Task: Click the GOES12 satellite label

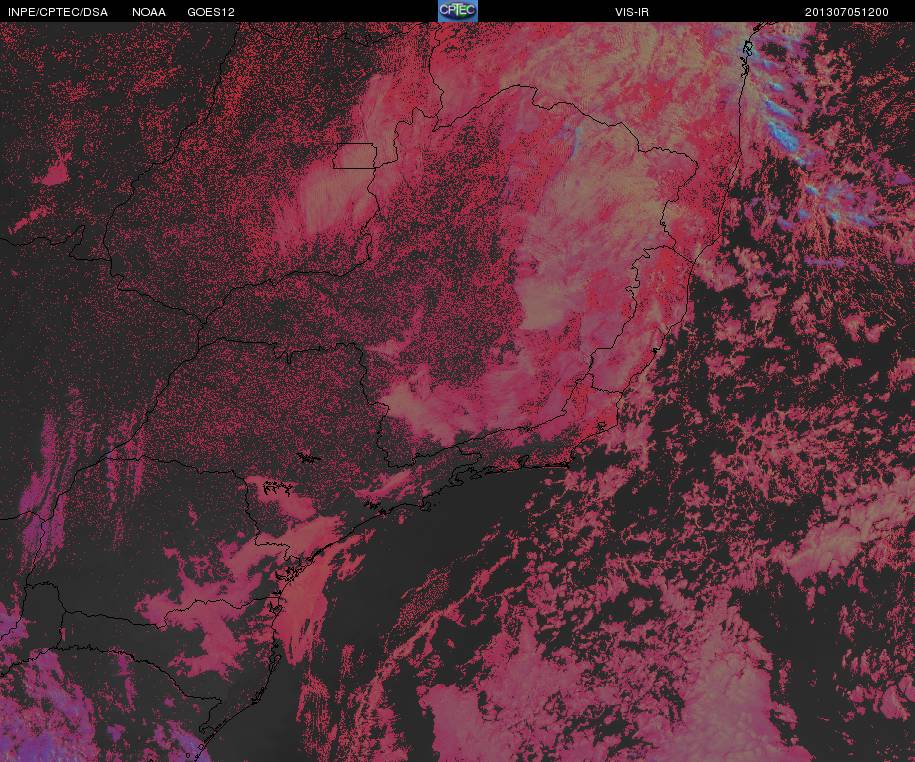Action: [211, 12]
